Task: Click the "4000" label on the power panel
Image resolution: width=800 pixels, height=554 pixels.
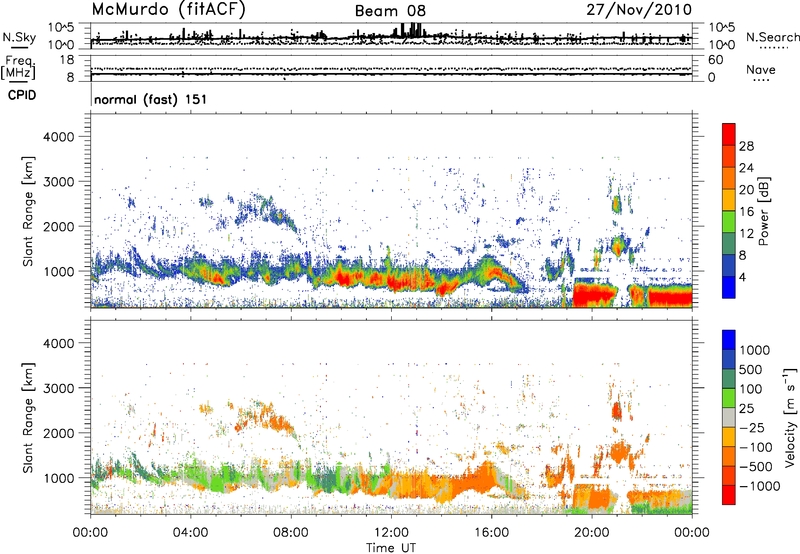Action: tap(58, 137)
